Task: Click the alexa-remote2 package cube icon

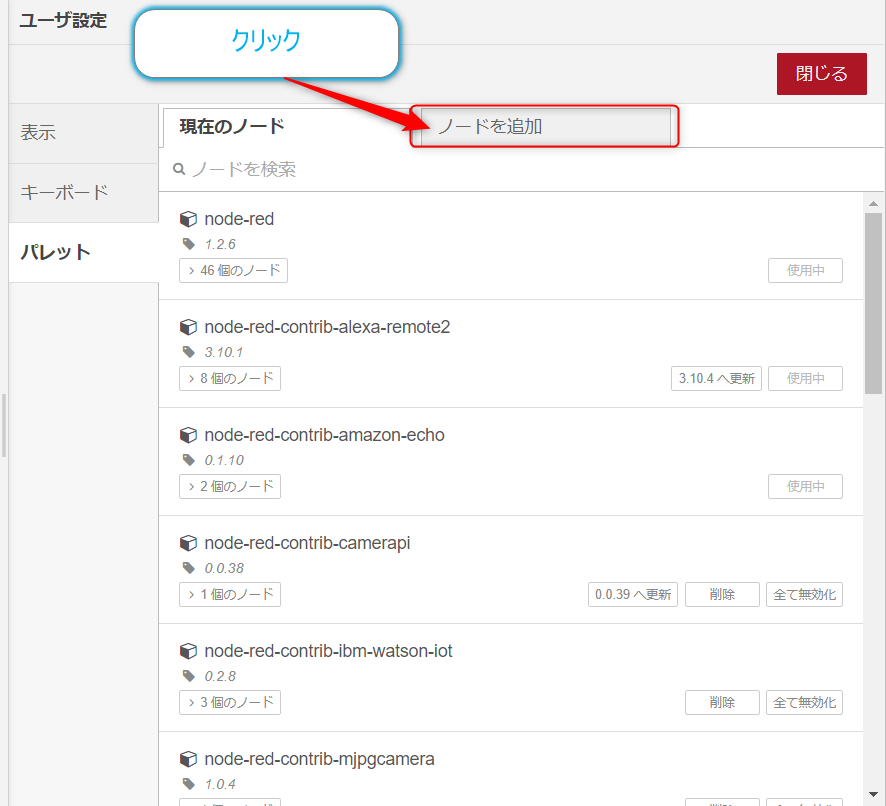Action: [x=188, y=327]
